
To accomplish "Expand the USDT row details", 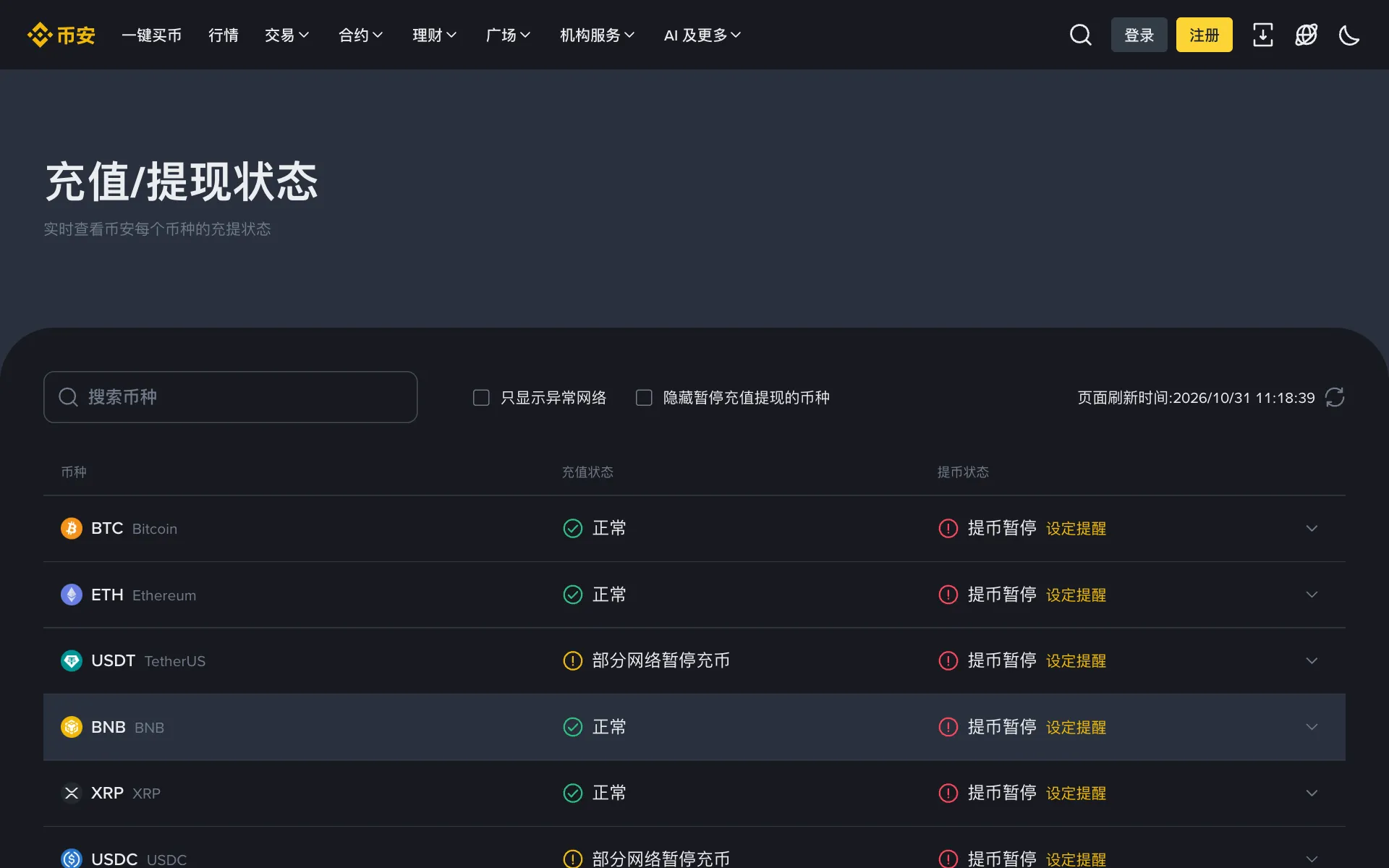I will [x=1312, y=660].
